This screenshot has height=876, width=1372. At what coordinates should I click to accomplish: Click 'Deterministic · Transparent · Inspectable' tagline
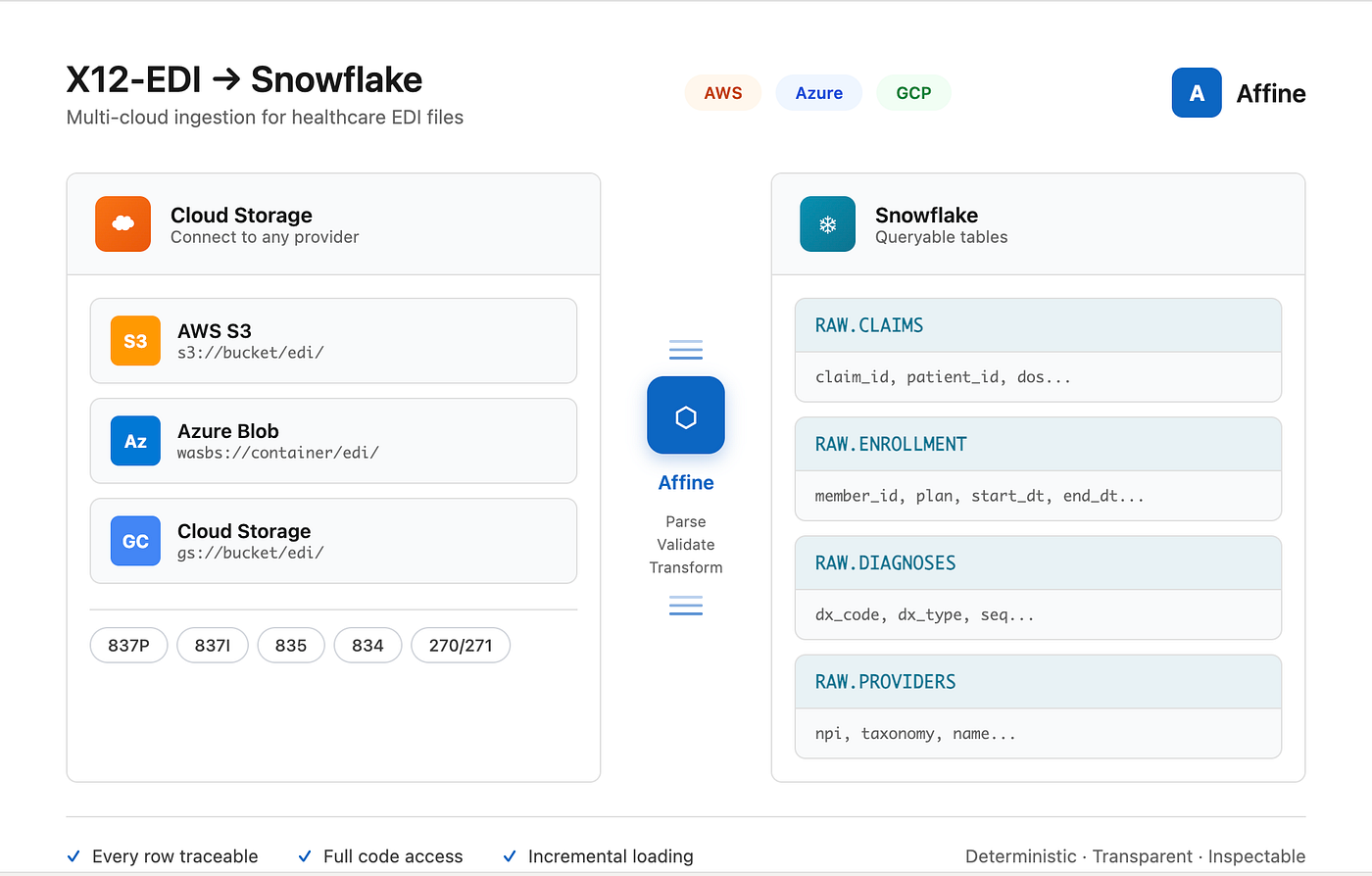[1136, 856]
